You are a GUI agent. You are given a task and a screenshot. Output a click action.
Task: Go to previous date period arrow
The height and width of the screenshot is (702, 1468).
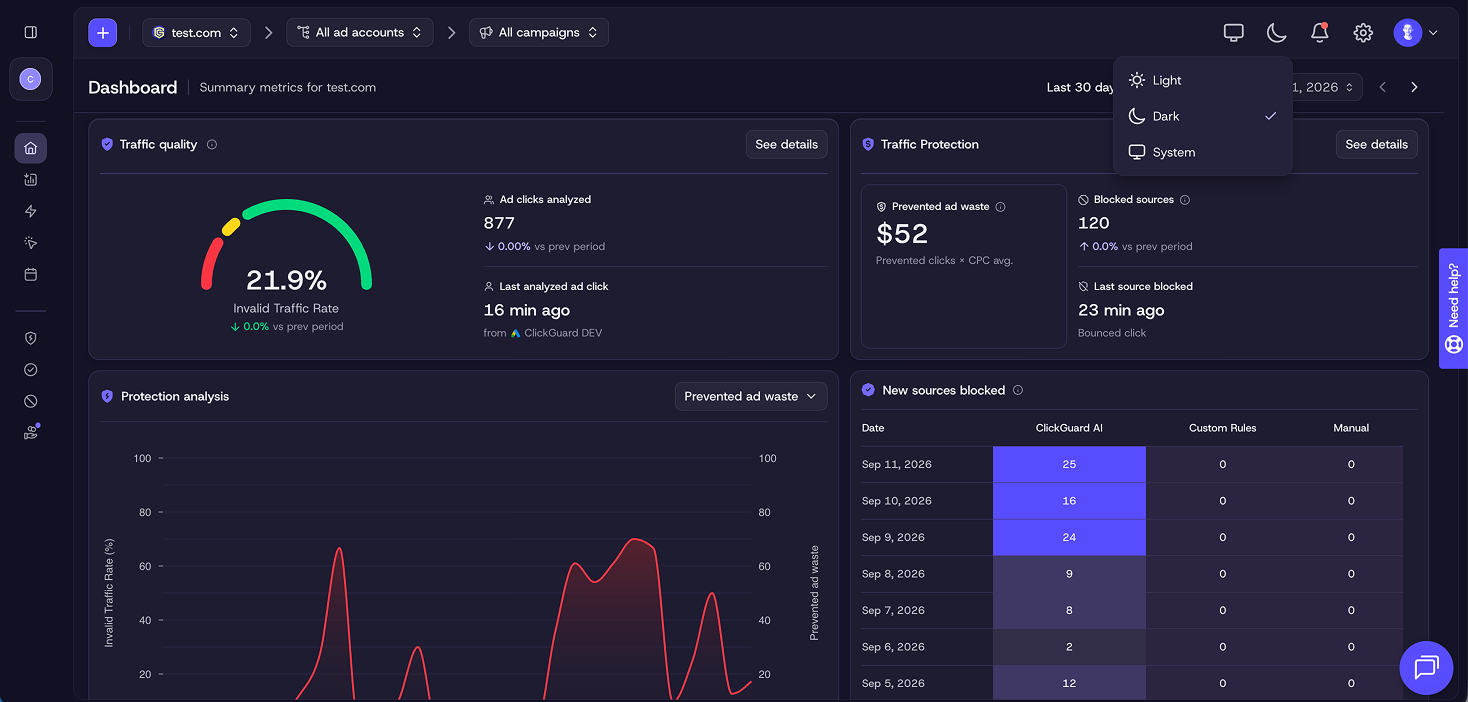pyautogui.click(x=1383, y=87)
